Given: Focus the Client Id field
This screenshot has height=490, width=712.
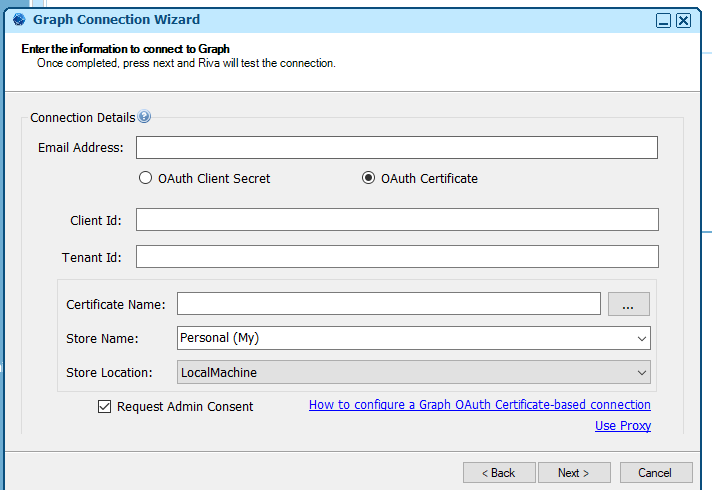Looking at the screenshot, I should click(x=397, y=219).
